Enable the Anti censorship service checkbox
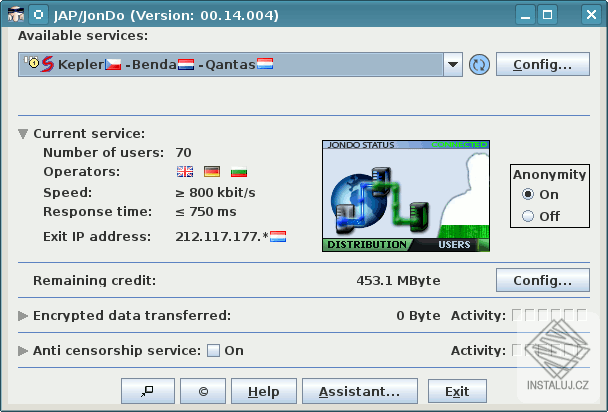The image size is (608, 412). 213,351
